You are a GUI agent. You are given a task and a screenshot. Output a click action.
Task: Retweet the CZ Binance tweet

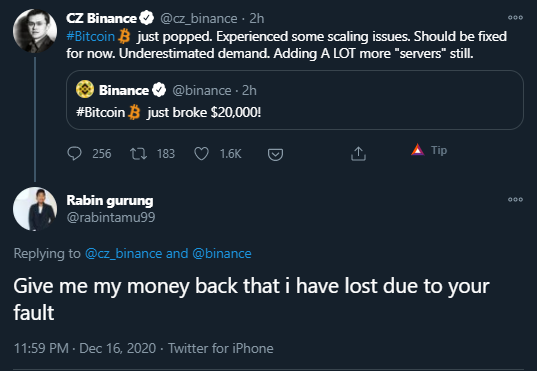coord(138,154)
